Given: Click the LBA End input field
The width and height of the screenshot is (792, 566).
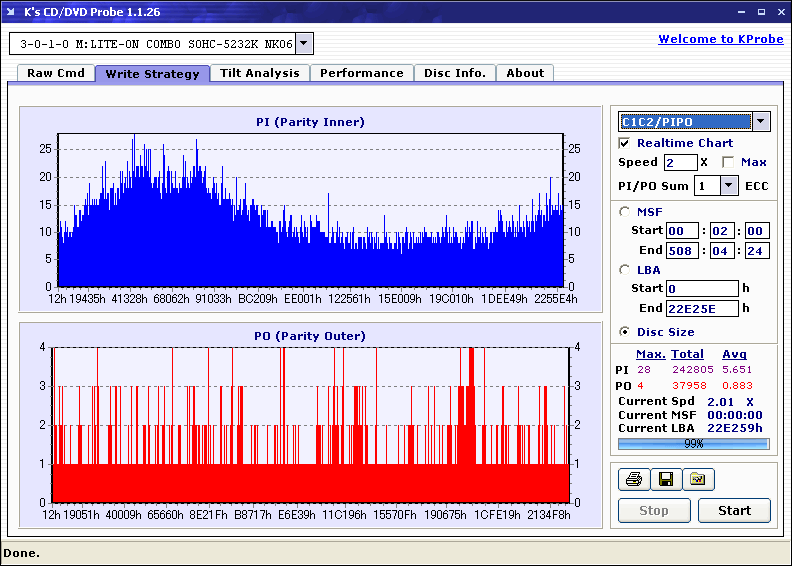Looking at the screenshot, I should pyautogui.click(x=702, y=308).
